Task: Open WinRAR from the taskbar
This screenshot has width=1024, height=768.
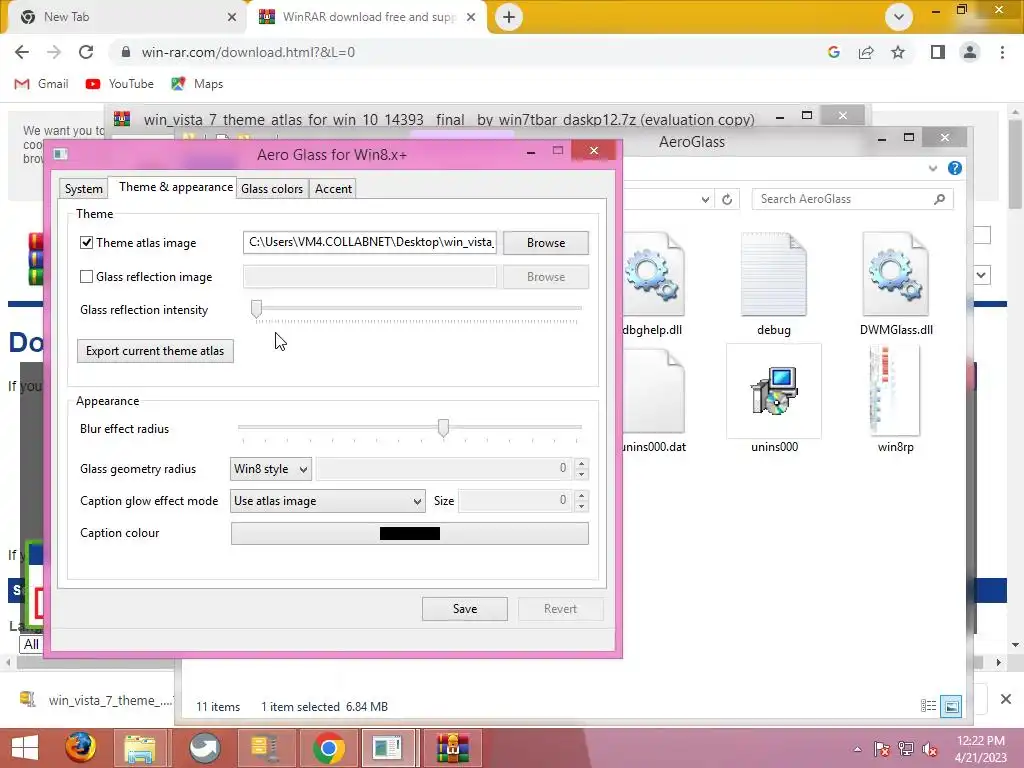Action: point(453,748)
